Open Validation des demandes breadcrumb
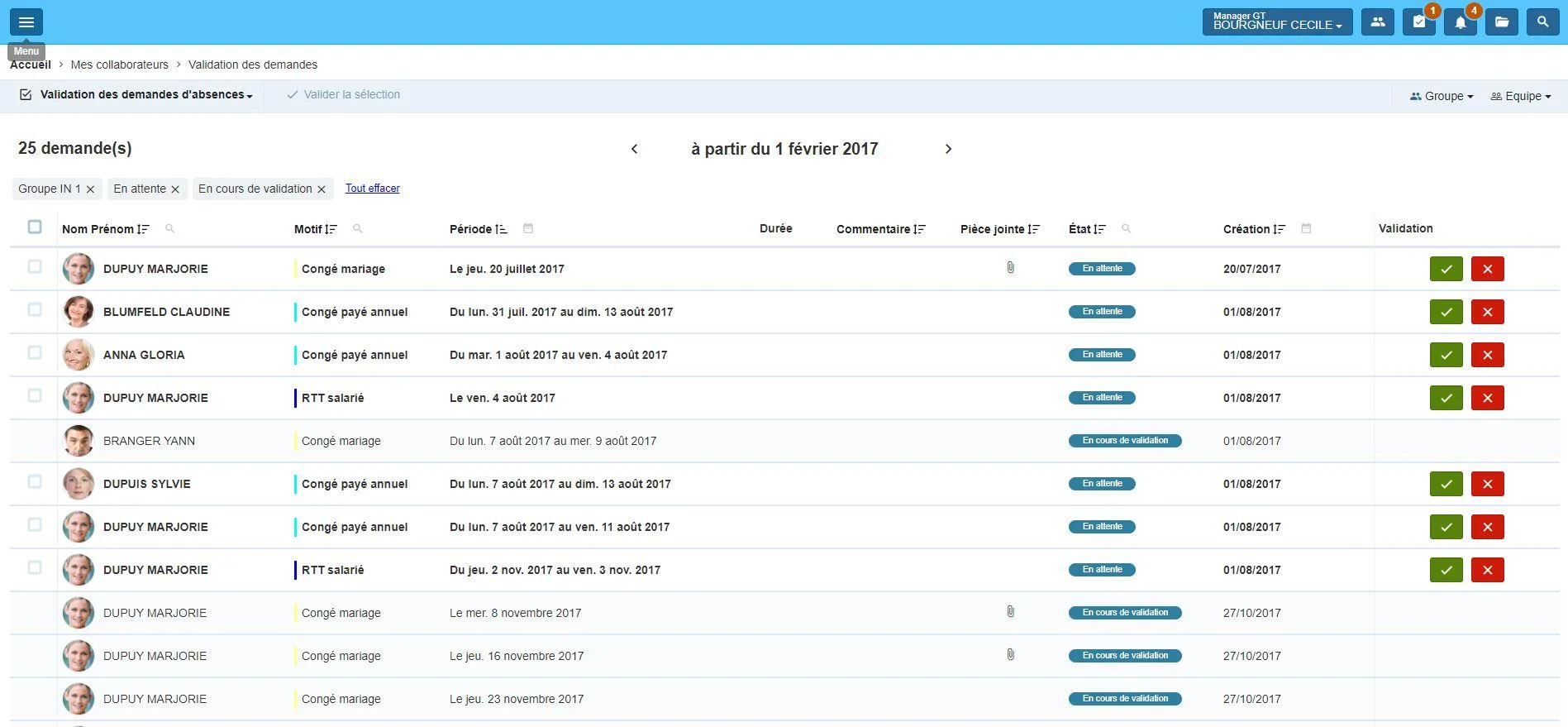 point(253,65)
